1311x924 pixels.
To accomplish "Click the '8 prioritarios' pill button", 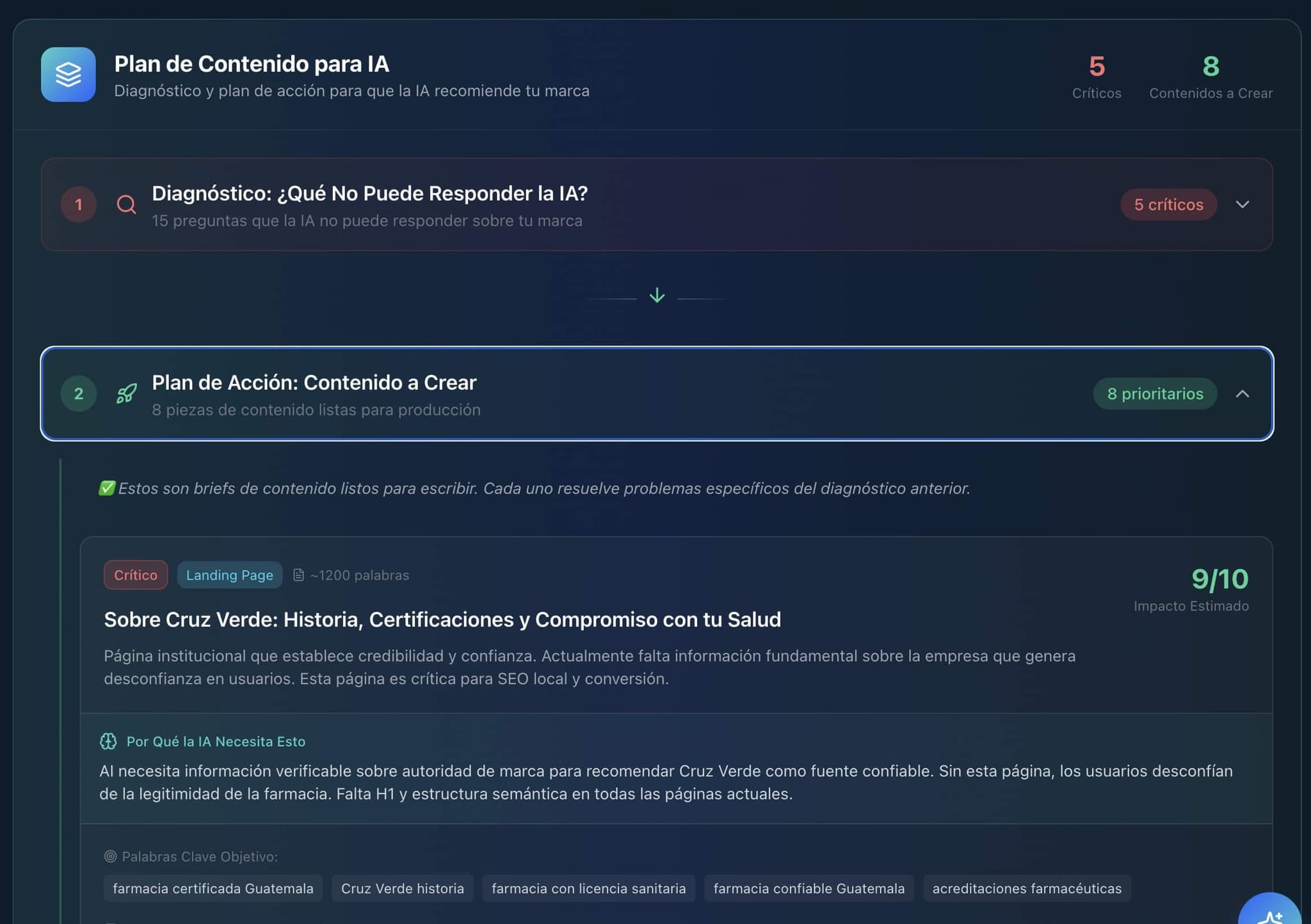I will [x=1155, y=394].
